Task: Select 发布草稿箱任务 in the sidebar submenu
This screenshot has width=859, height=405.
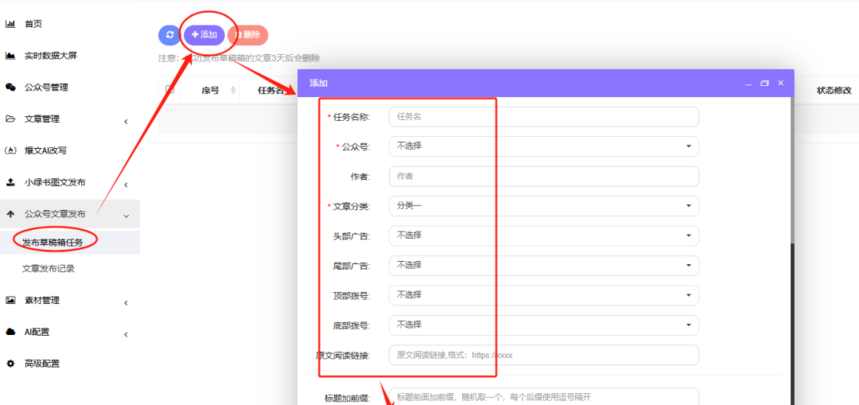Action: click(x=60, y=241)
